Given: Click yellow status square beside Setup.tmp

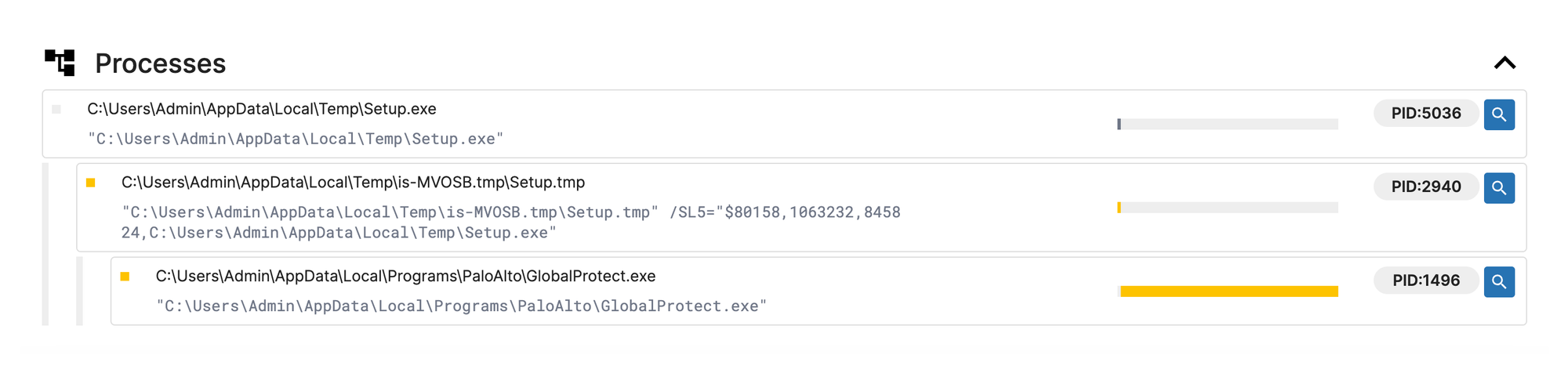Looking at the screenshot, I should (91, 183).
